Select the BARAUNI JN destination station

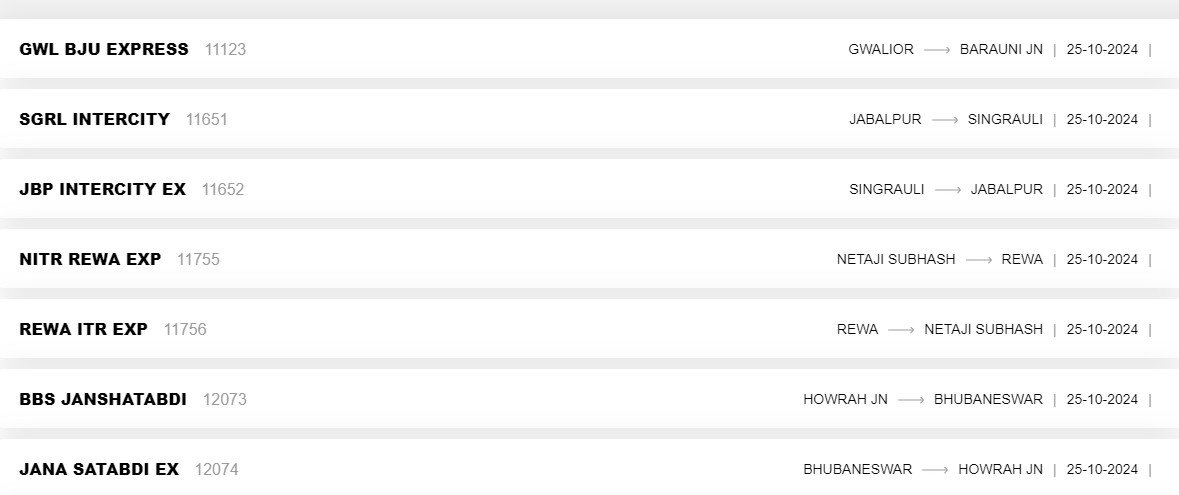click(x=1001, y=49)
